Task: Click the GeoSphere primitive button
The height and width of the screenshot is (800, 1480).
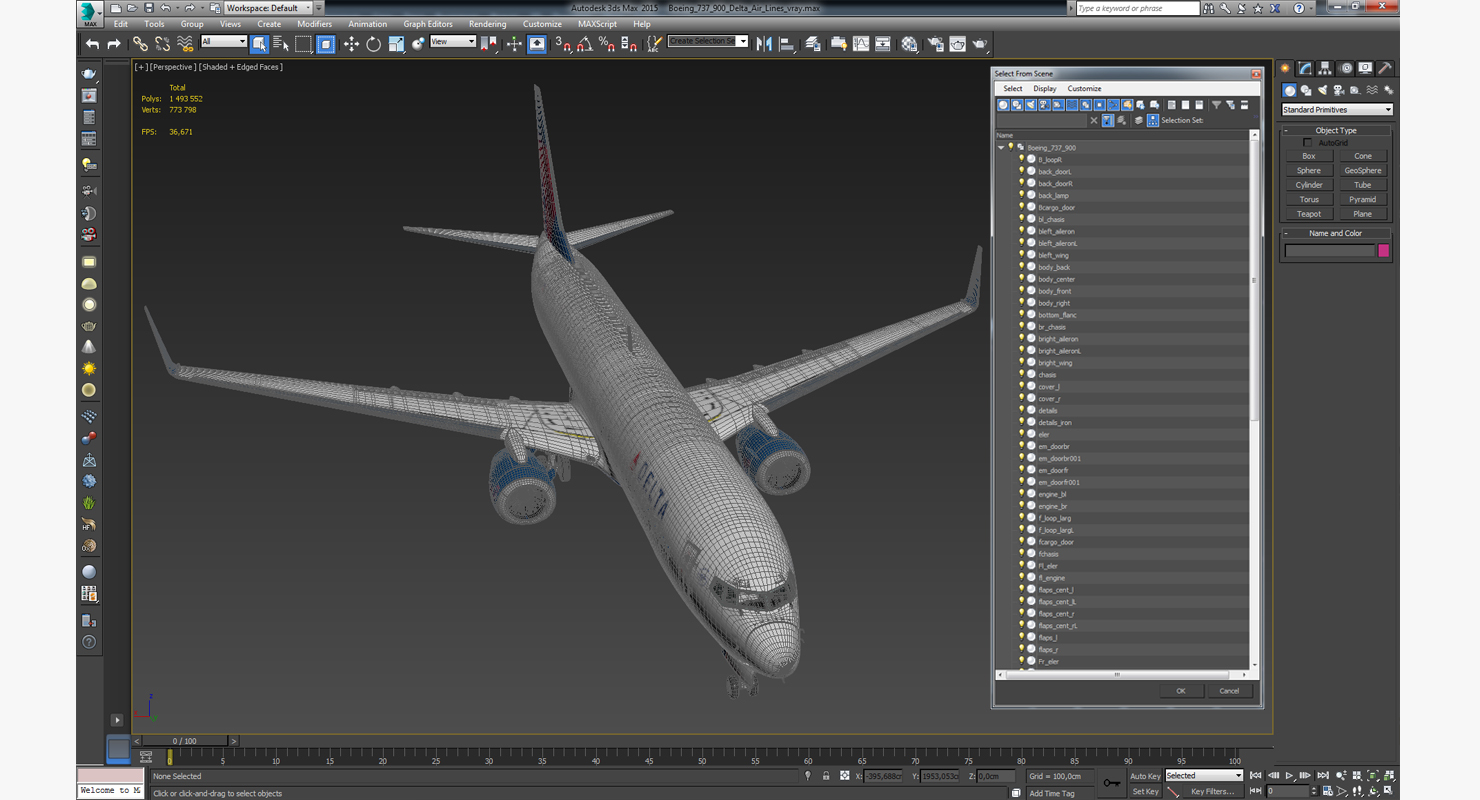Action: coord(1362,171)
